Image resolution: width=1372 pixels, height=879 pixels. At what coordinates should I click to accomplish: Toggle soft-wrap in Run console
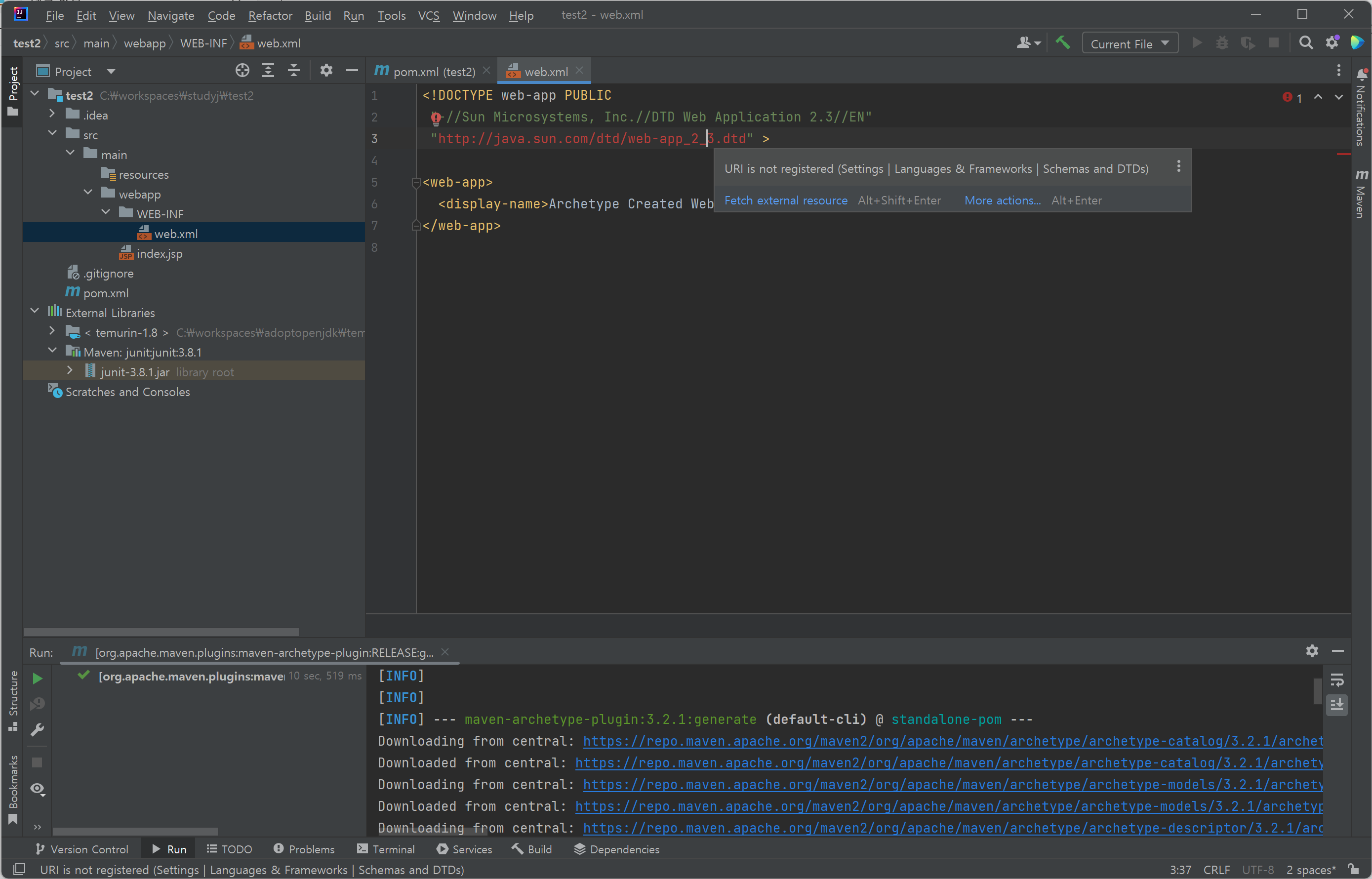click(x=1336, y=680)
